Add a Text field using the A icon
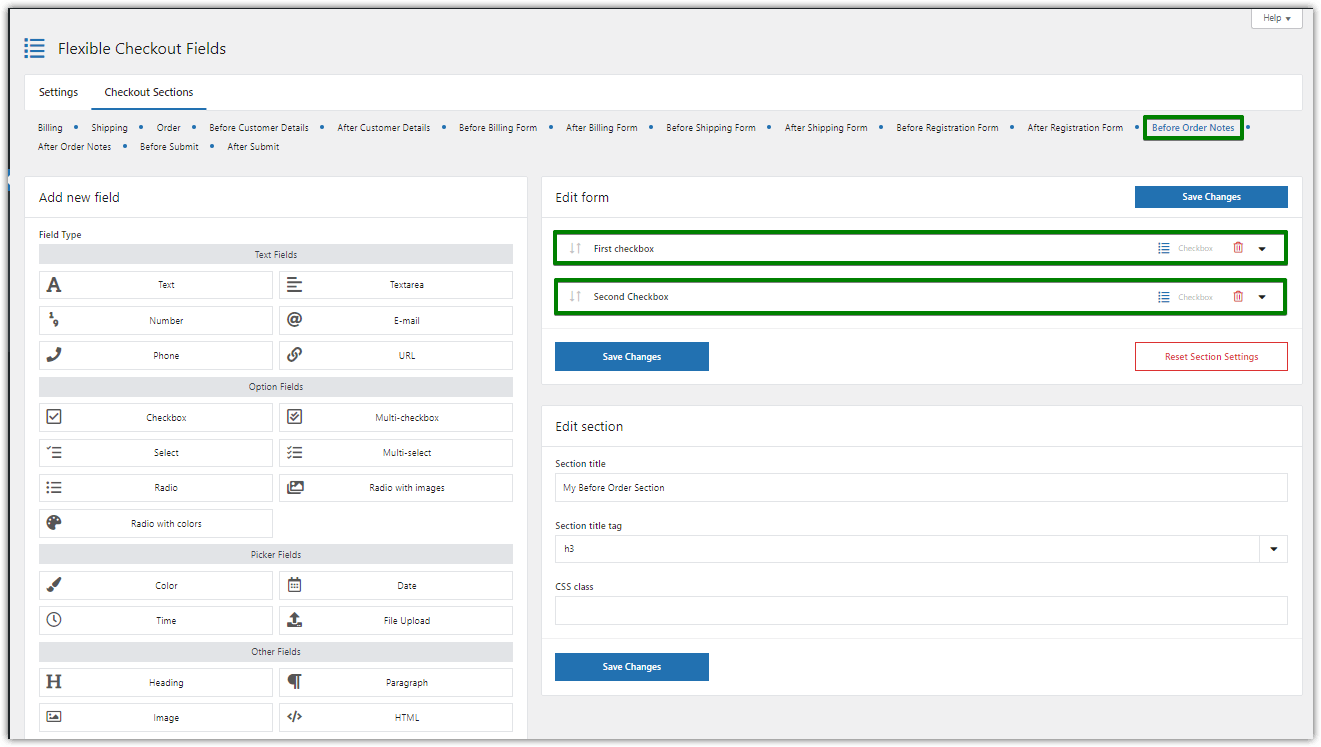 pos(55,284)
